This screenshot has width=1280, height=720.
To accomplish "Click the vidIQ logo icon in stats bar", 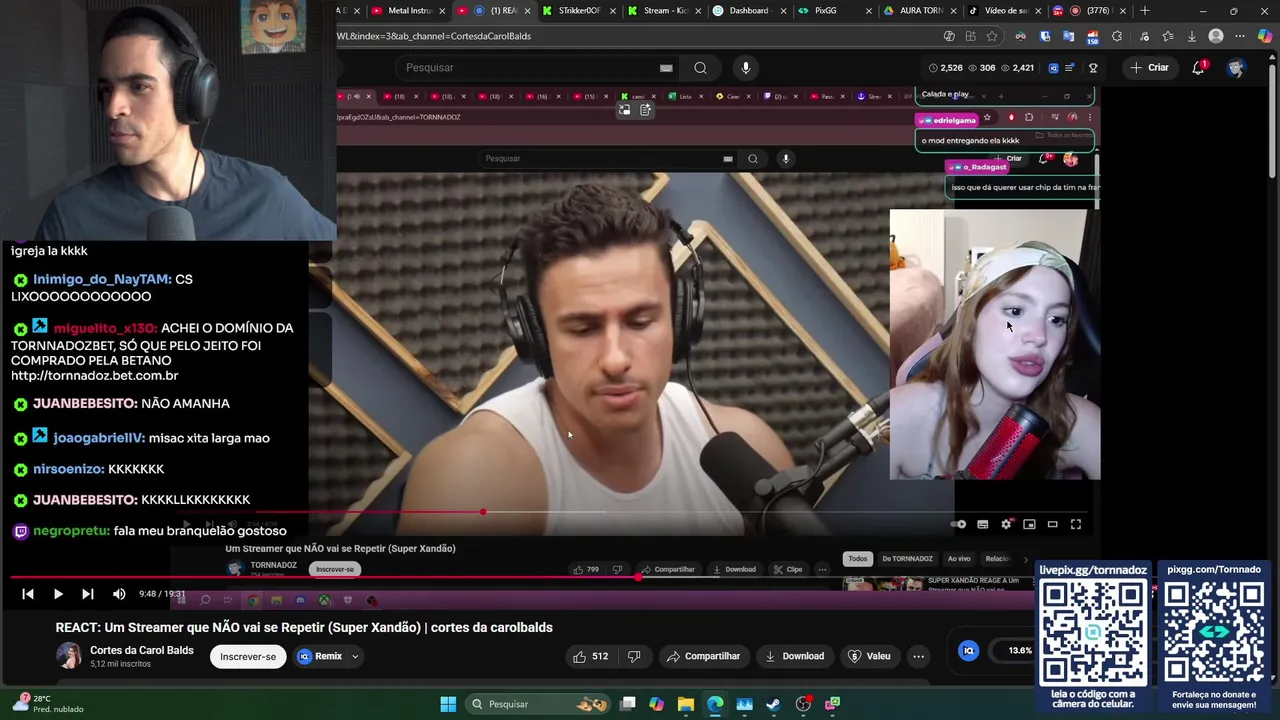I will [x=1053, y=68].
